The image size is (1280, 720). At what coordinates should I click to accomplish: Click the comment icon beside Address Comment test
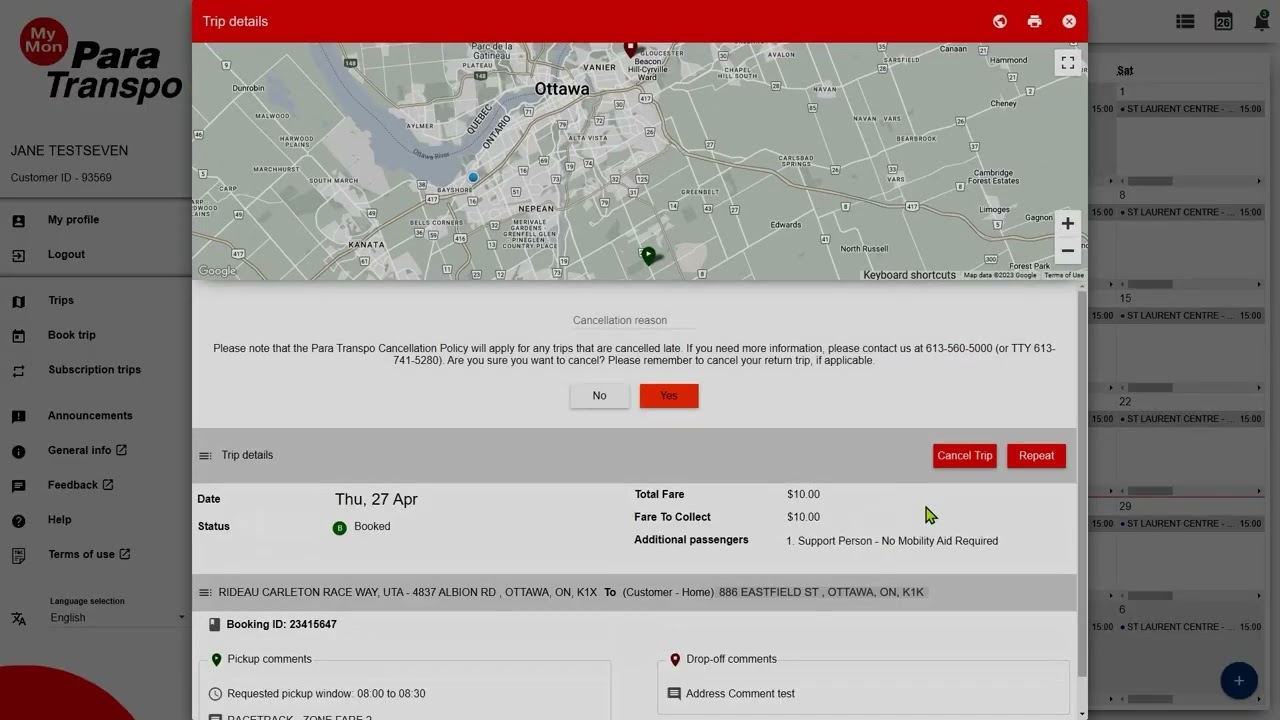(x=674, y=694)
